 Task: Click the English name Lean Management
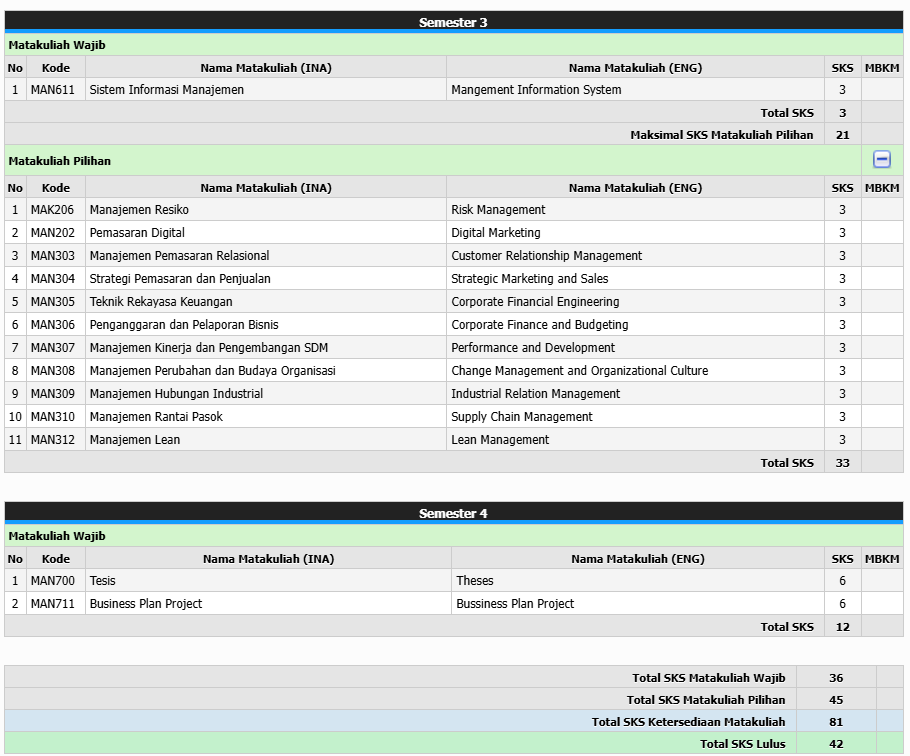tap(500, 440)
